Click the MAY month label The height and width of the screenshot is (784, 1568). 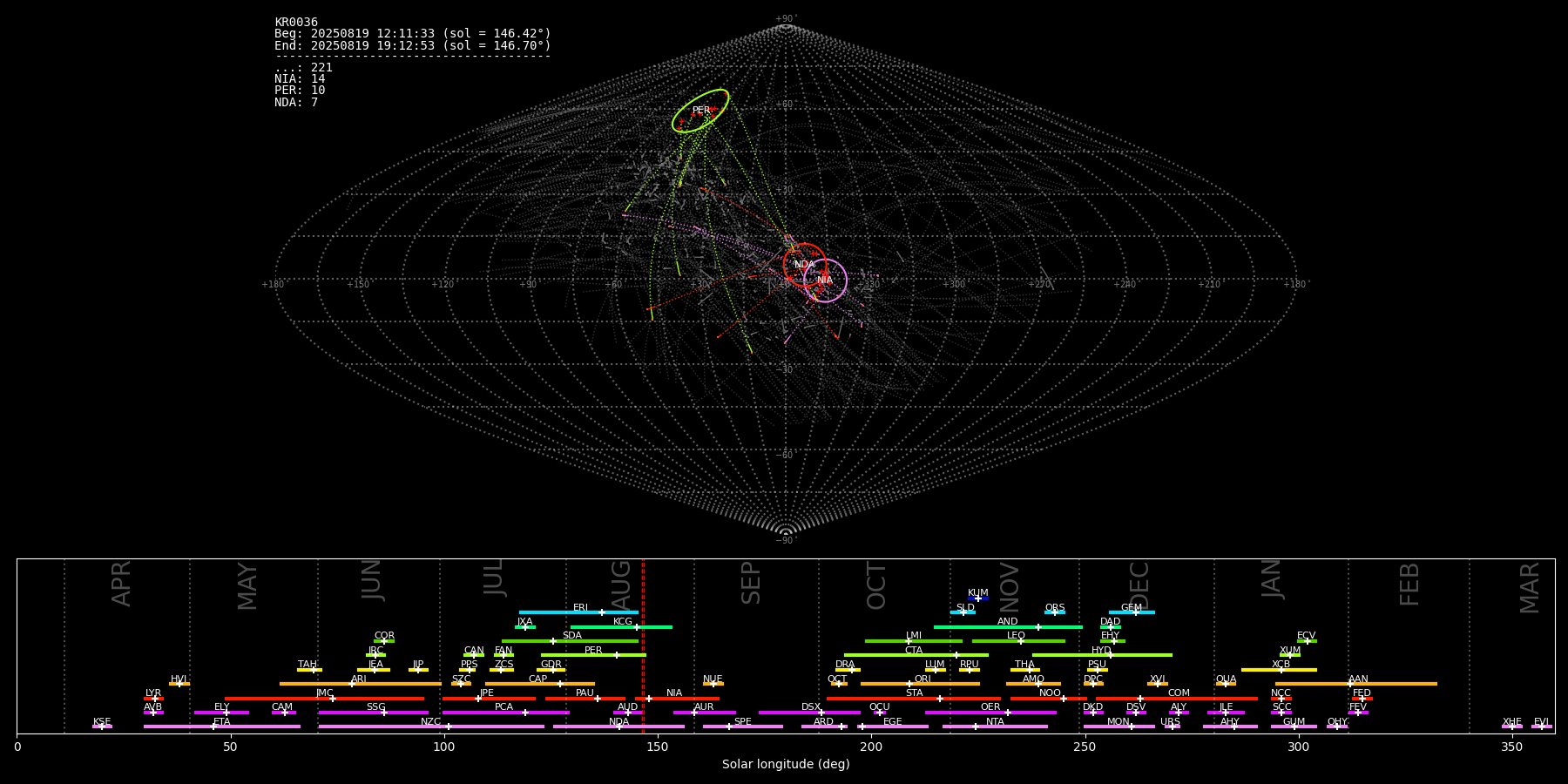(x=247, y=585)
